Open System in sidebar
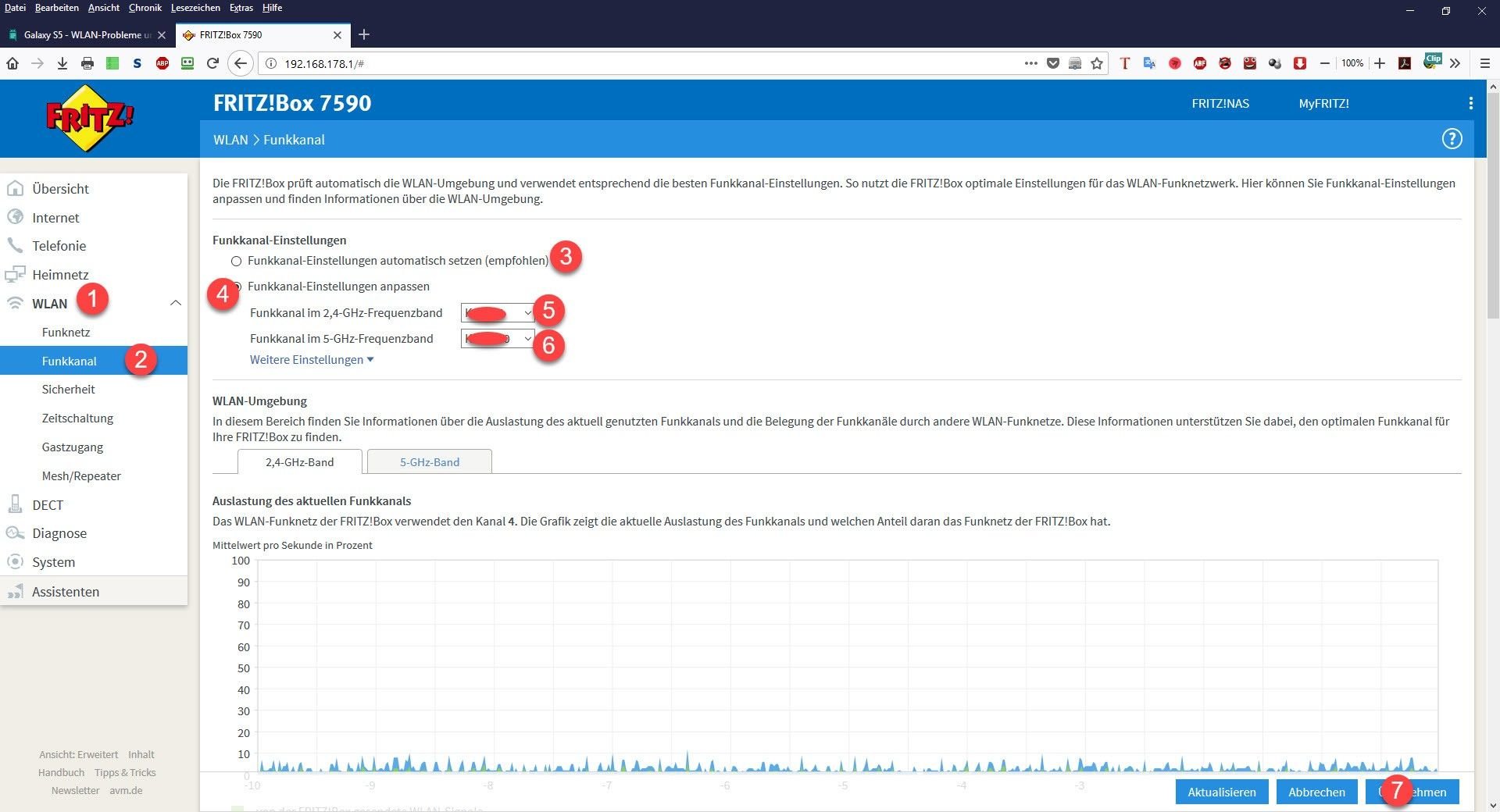 click(94, 562)
